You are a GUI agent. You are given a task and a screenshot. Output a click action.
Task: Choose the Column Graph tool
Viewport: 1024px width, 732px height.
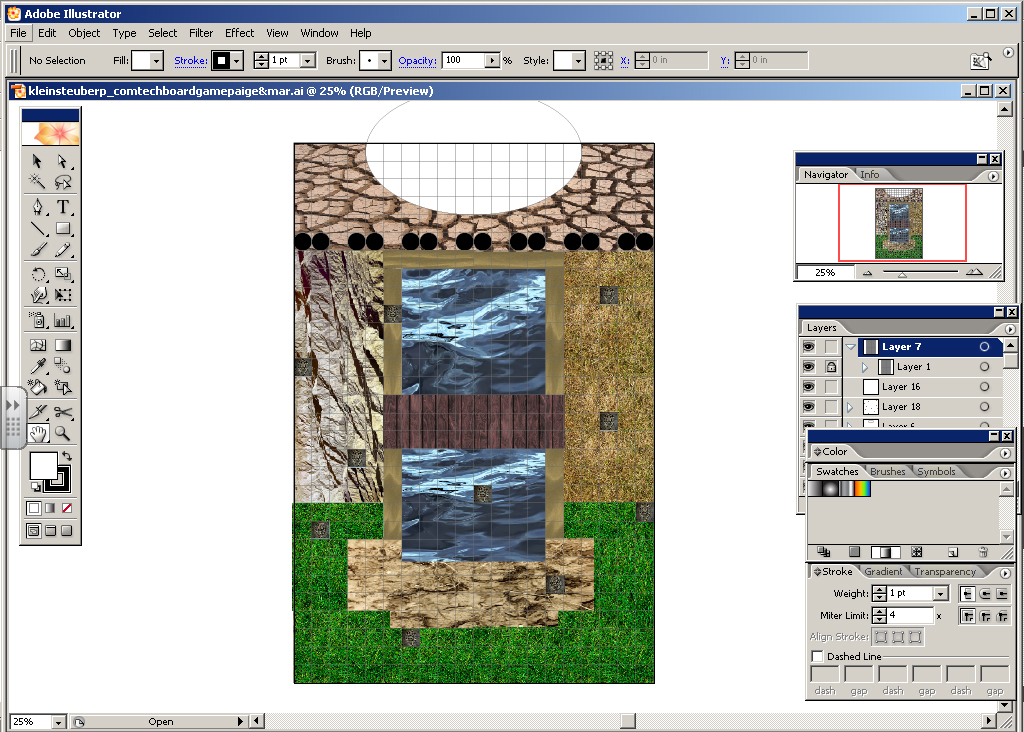coord(63,320)
